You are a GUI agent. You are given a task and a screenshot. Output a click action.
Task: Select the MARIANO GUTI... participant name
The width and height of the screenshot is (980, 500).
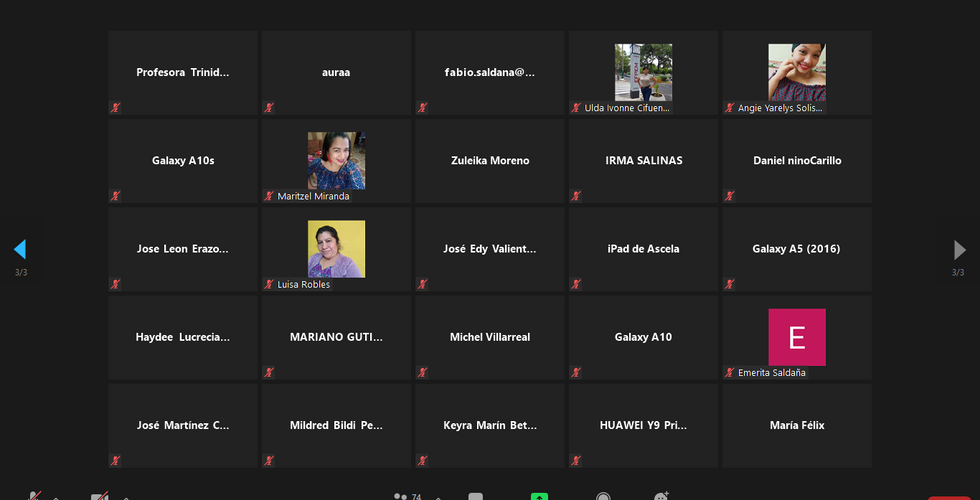336,337
